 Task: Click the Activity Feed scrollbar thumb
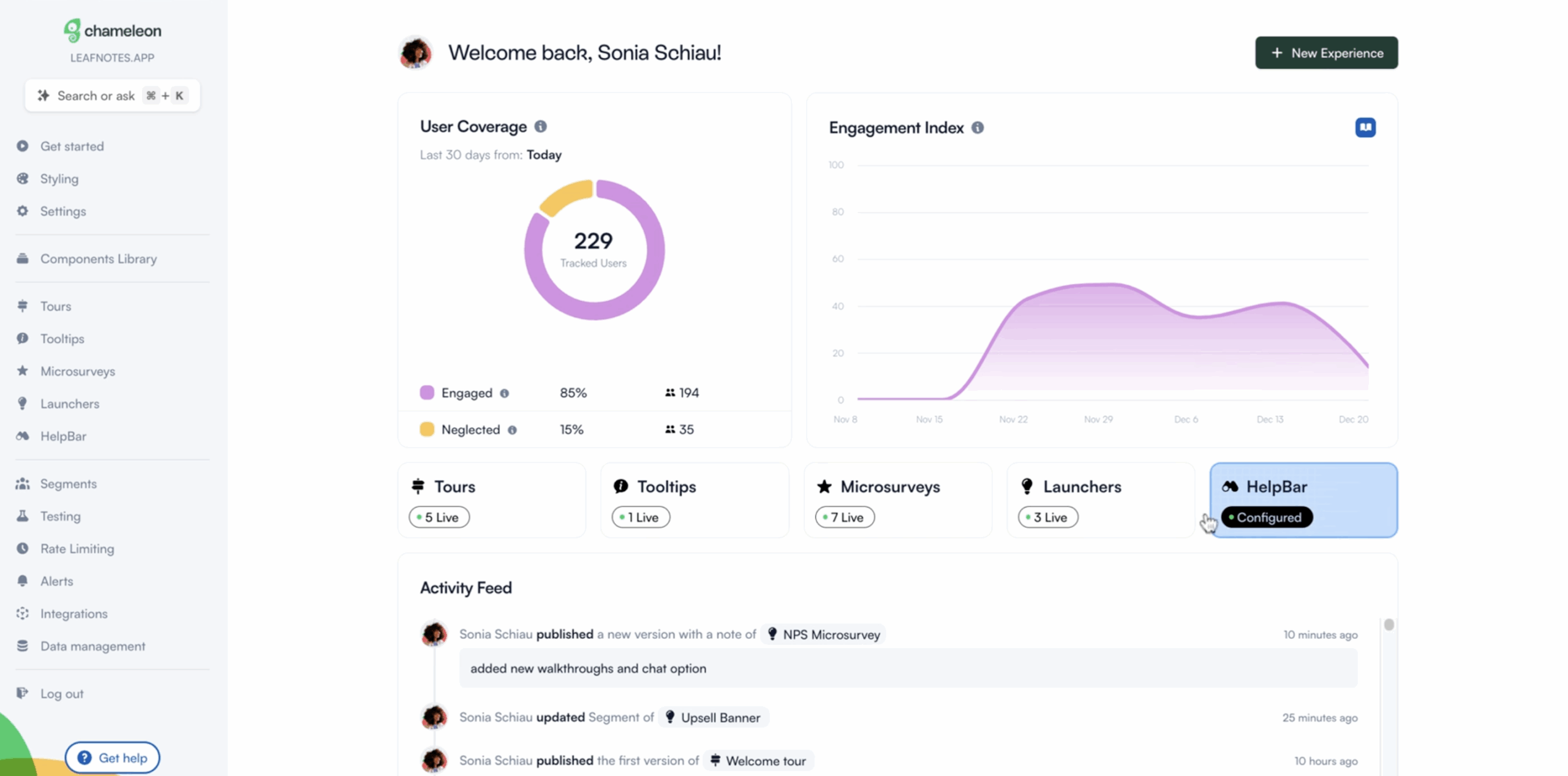pos(1389,624)
